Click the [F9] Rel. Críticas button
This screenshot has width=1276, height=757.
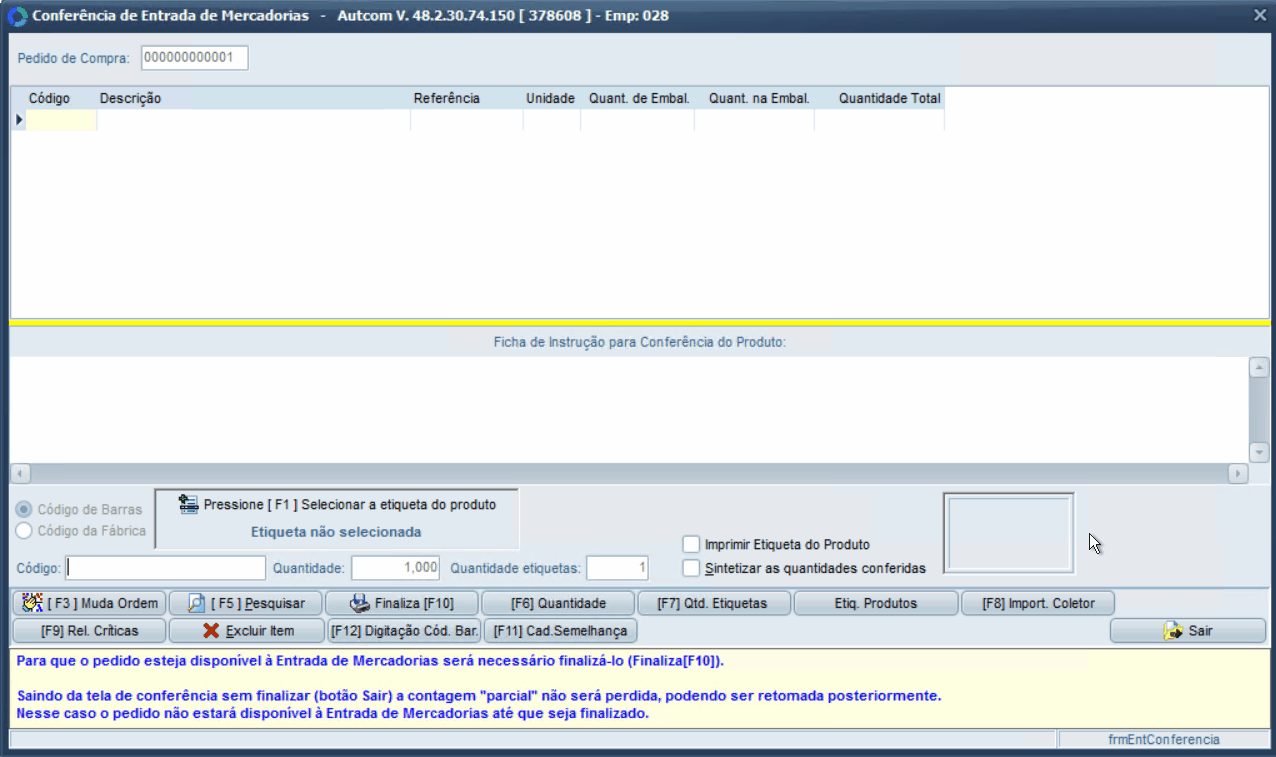[x=88, y=631]
